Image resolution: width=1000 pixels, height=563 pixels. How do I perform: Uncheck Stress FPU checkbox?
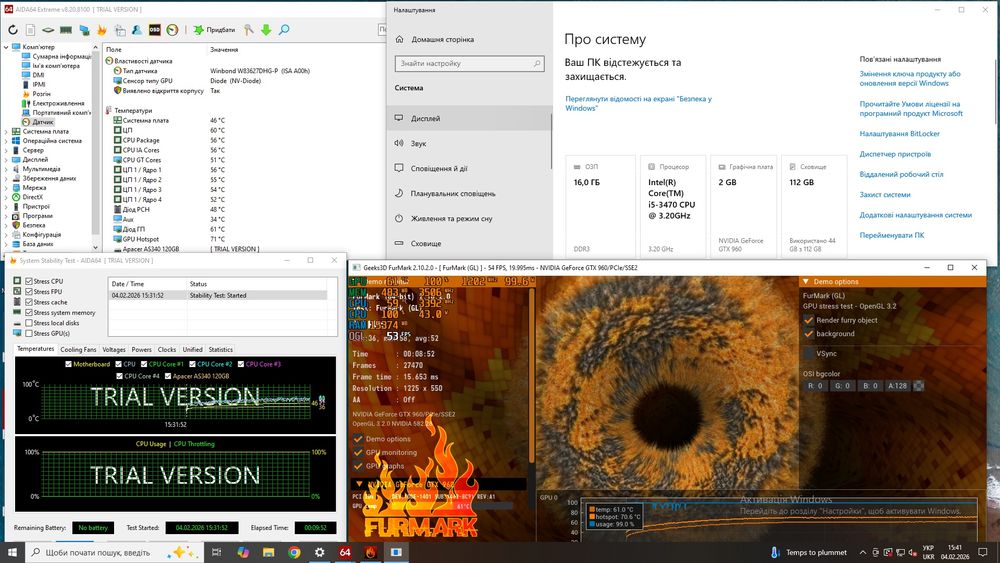(29, 291)
